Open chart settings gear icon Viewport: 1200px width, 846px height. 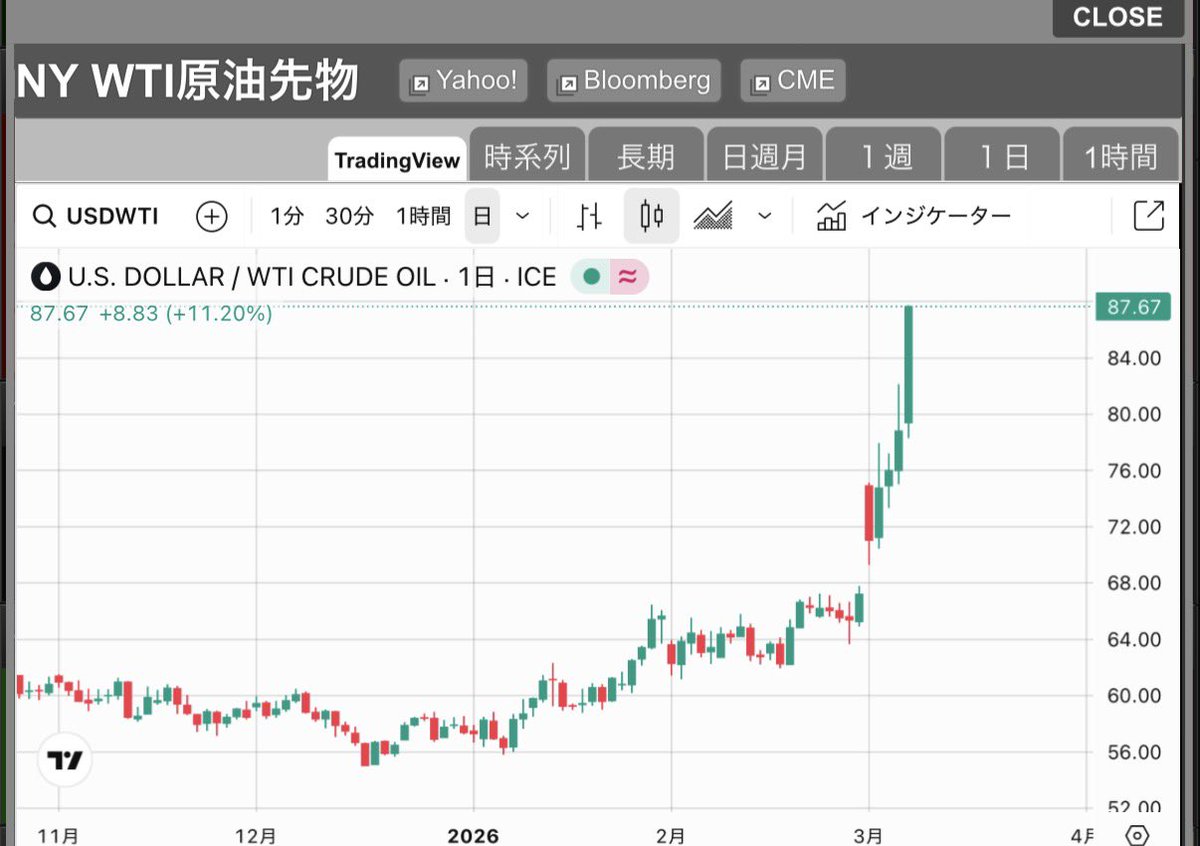click(x=1136, y=835)
